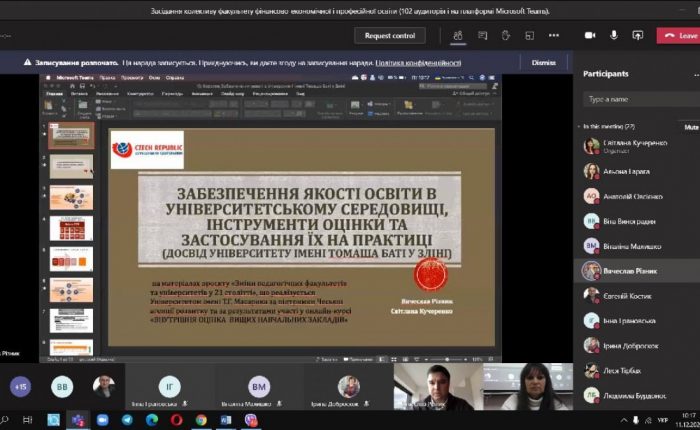Screen dimensions: 700x430
Task: Select the first slide thumbnail in shared PowerPoint
Action: coord(71,136)
